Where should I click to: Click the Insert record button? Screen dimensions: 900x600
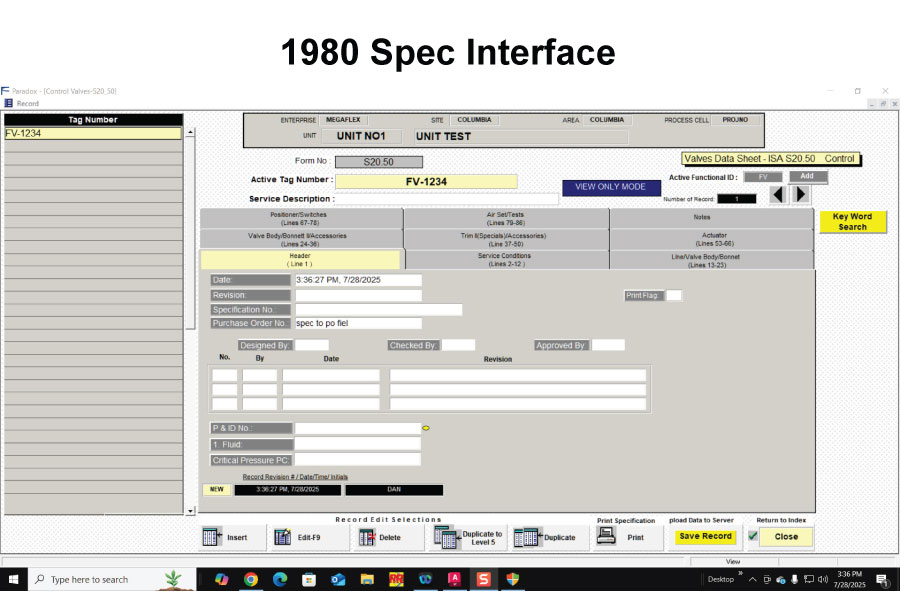[226, 537]
